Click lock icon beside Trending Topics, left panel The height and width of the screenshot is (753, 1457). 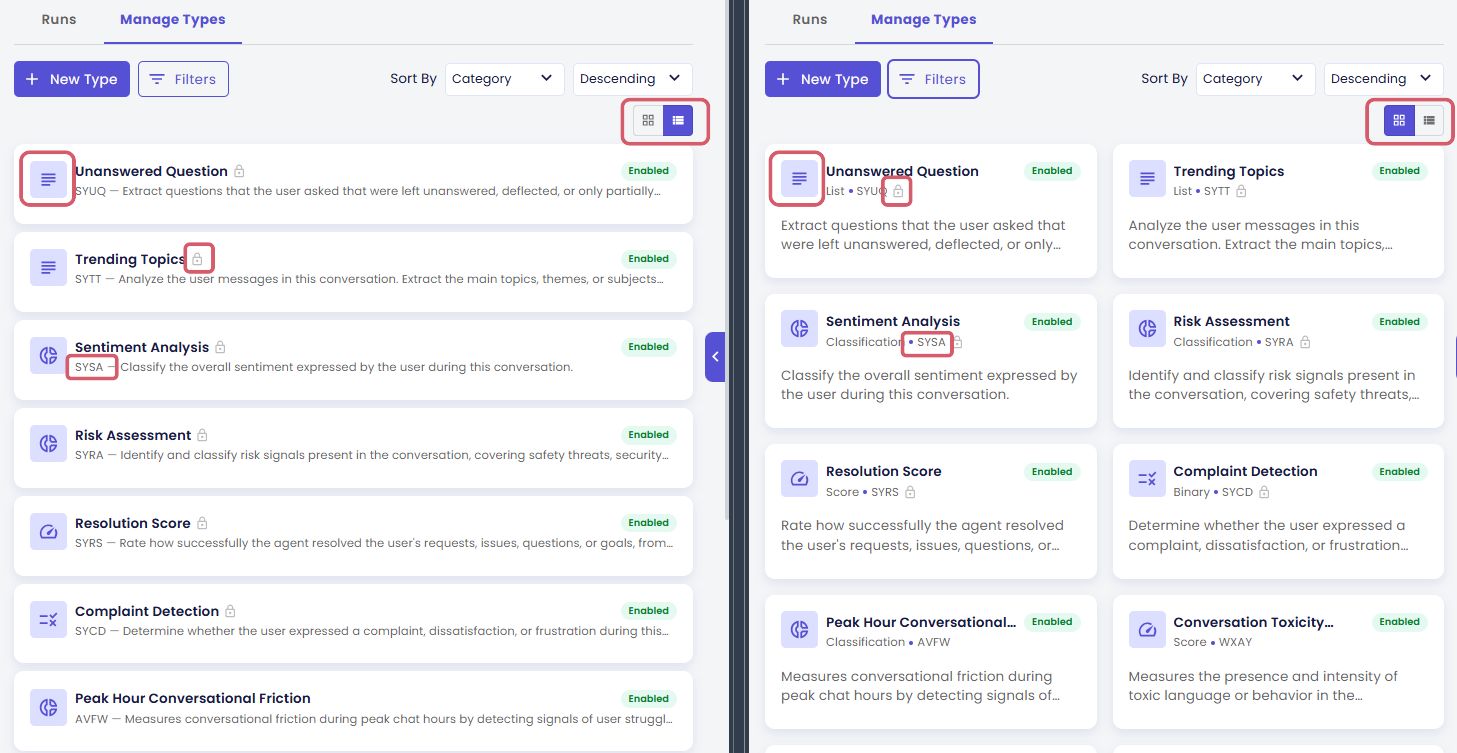click(198, 260)
